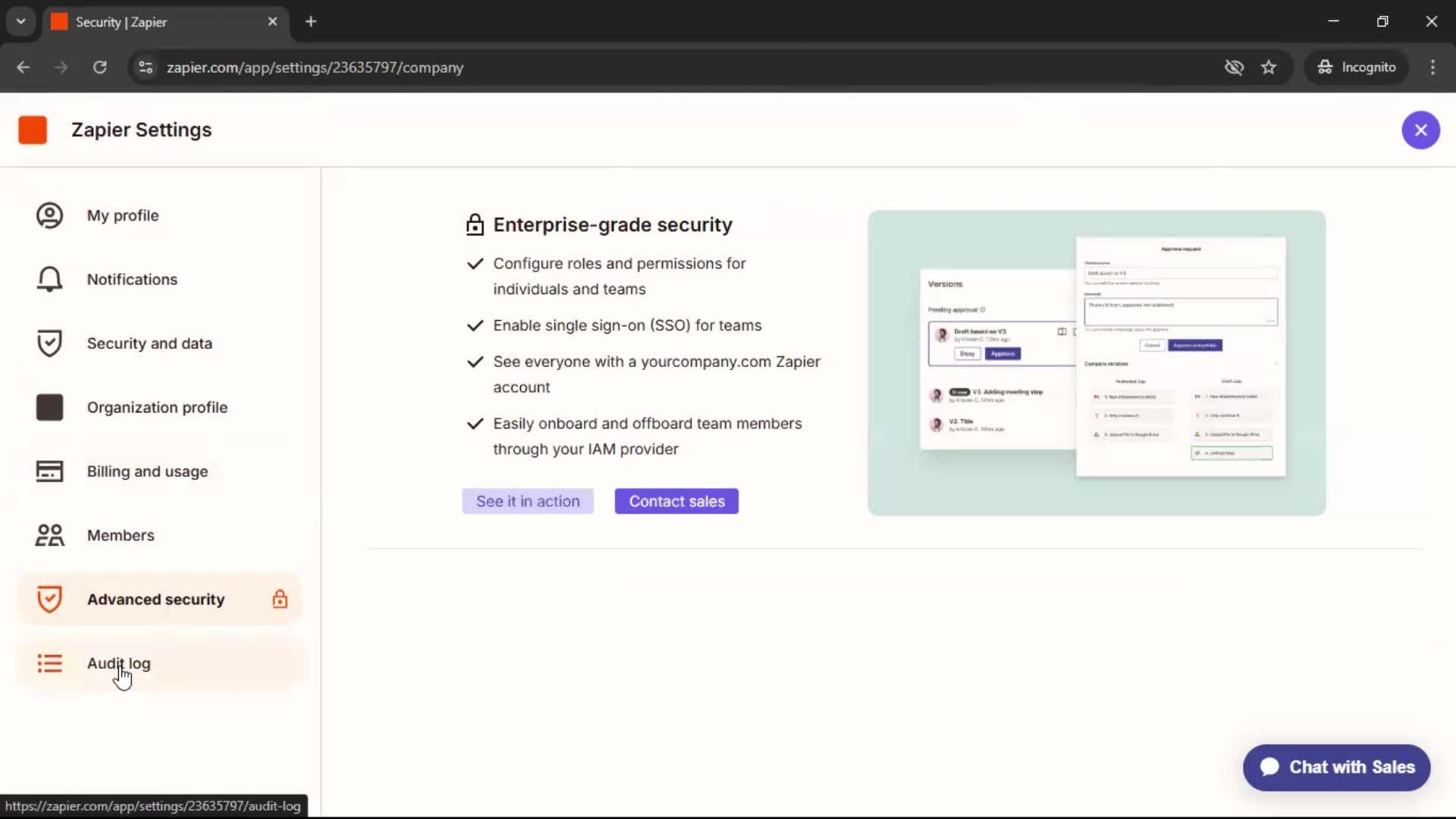Click the browser back arrow
This screenshot has width=1456, height=819.
[23, 67]
